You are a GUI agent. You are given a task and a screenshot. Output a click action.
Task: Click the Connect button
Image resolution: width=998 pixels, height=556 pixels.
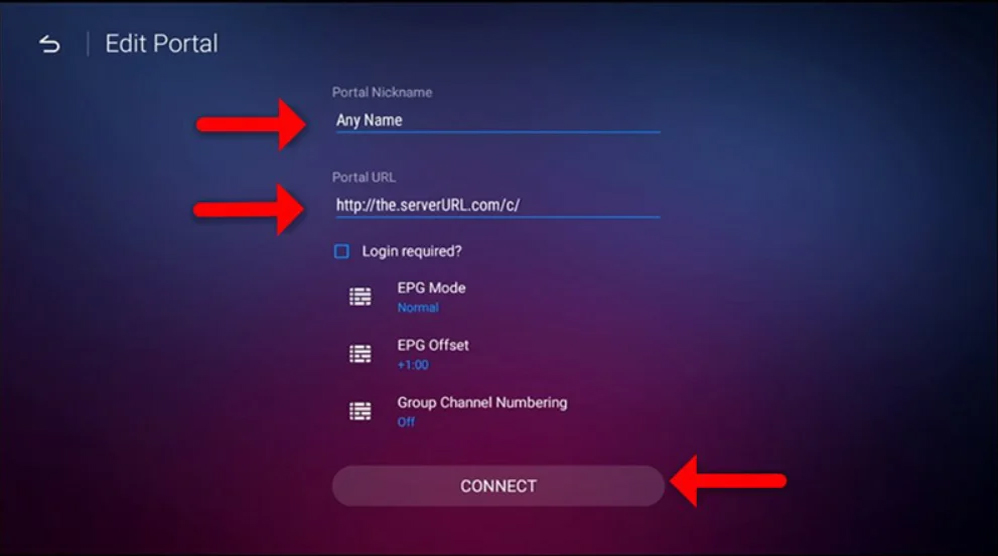(x=498, y=486)
